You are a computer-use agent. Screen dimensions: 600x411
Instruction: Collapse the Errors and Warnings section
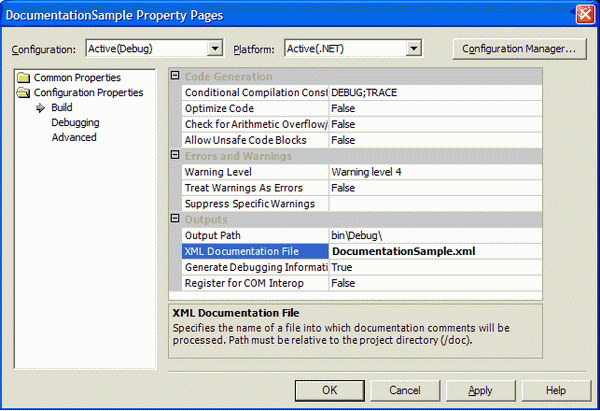pos(176,156)
